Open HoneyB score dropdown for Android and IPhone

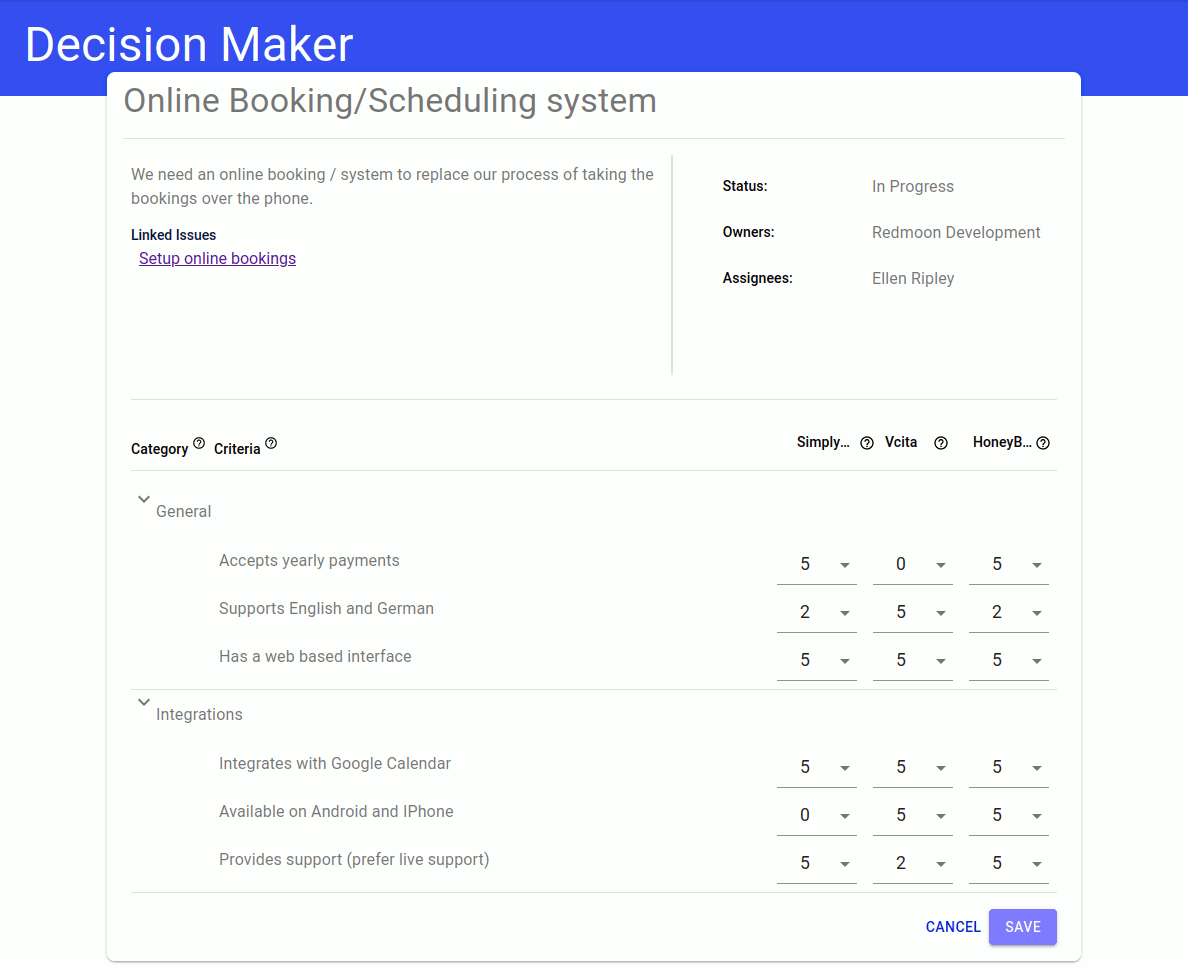click(x=1008, y=815)
